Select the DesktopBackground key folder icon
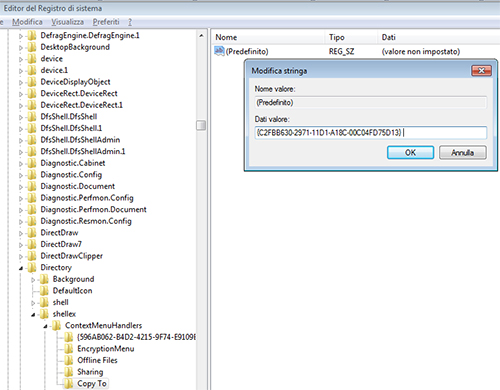The width and height of the screenshot is (500, 390). point(32,47)
